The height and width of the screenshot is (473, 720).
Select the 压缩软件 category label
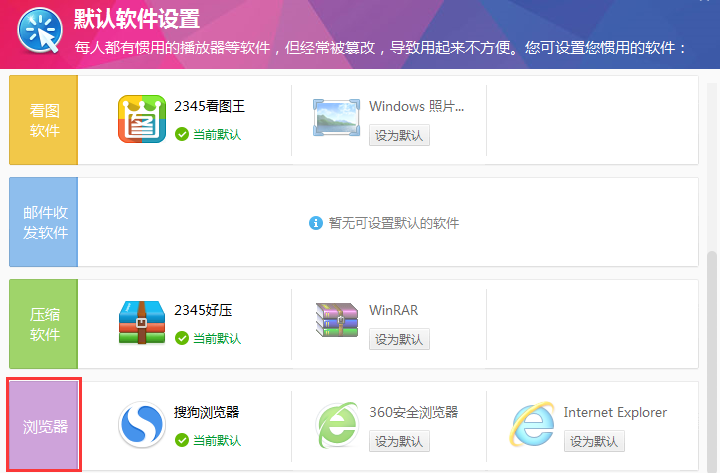44,324
